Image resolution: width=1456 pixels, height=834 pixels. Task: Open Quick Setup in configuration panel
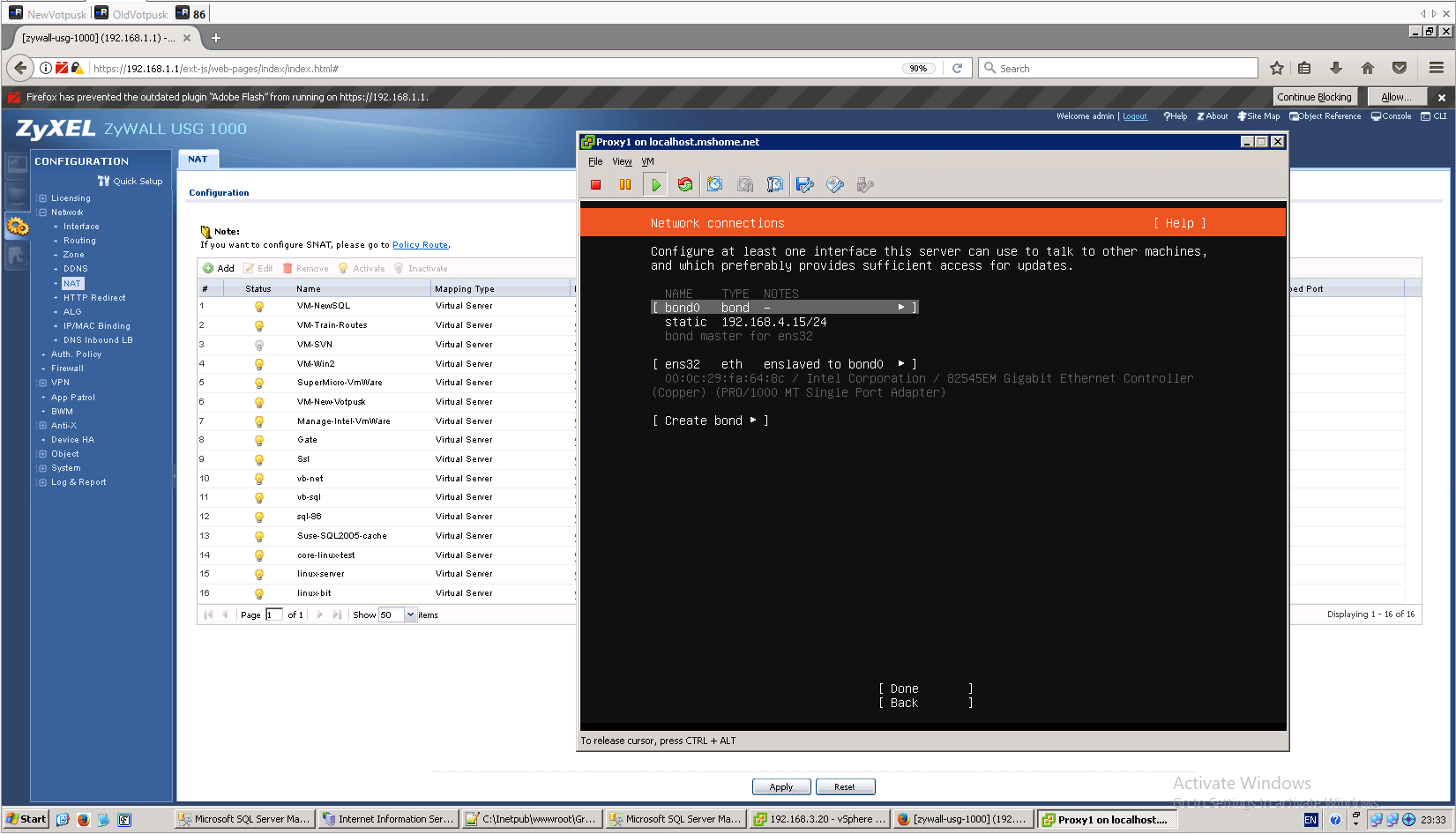[131, 181]
